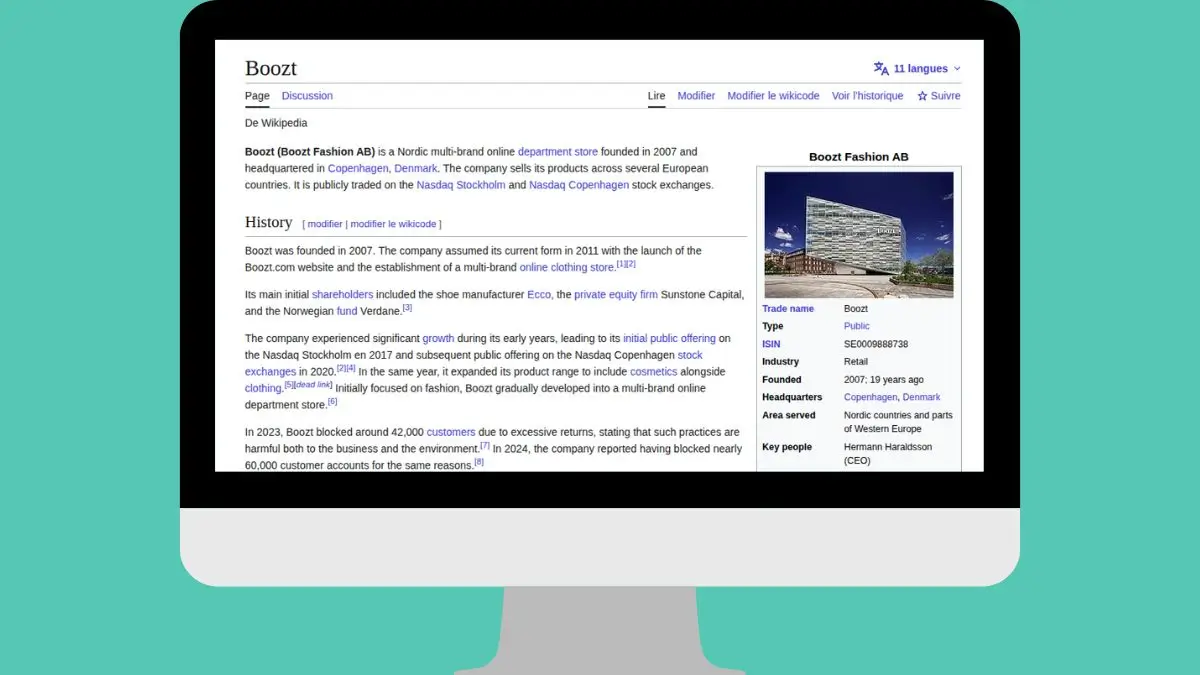1200x675 pixels.
Task: Follow the Nasdaq Copenhagen link
Action: (x=579, y=185)
